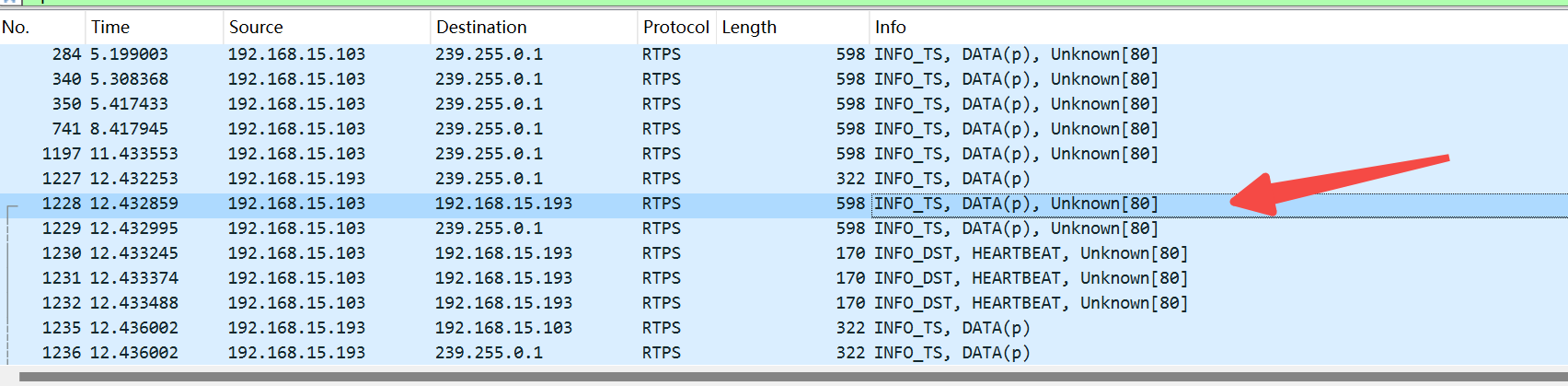Click the horizontal scrollbar below the packet list

782,377
